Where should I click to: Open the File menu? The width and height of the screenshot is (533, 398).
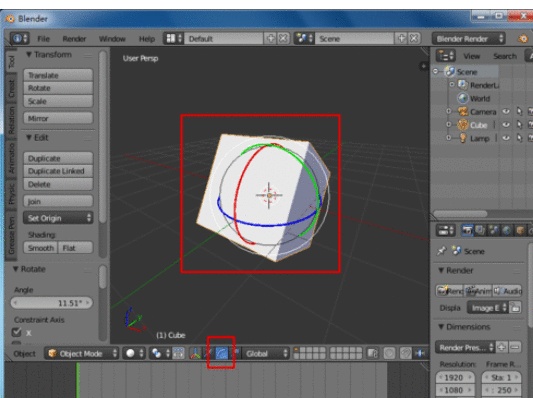coord(44,39)
